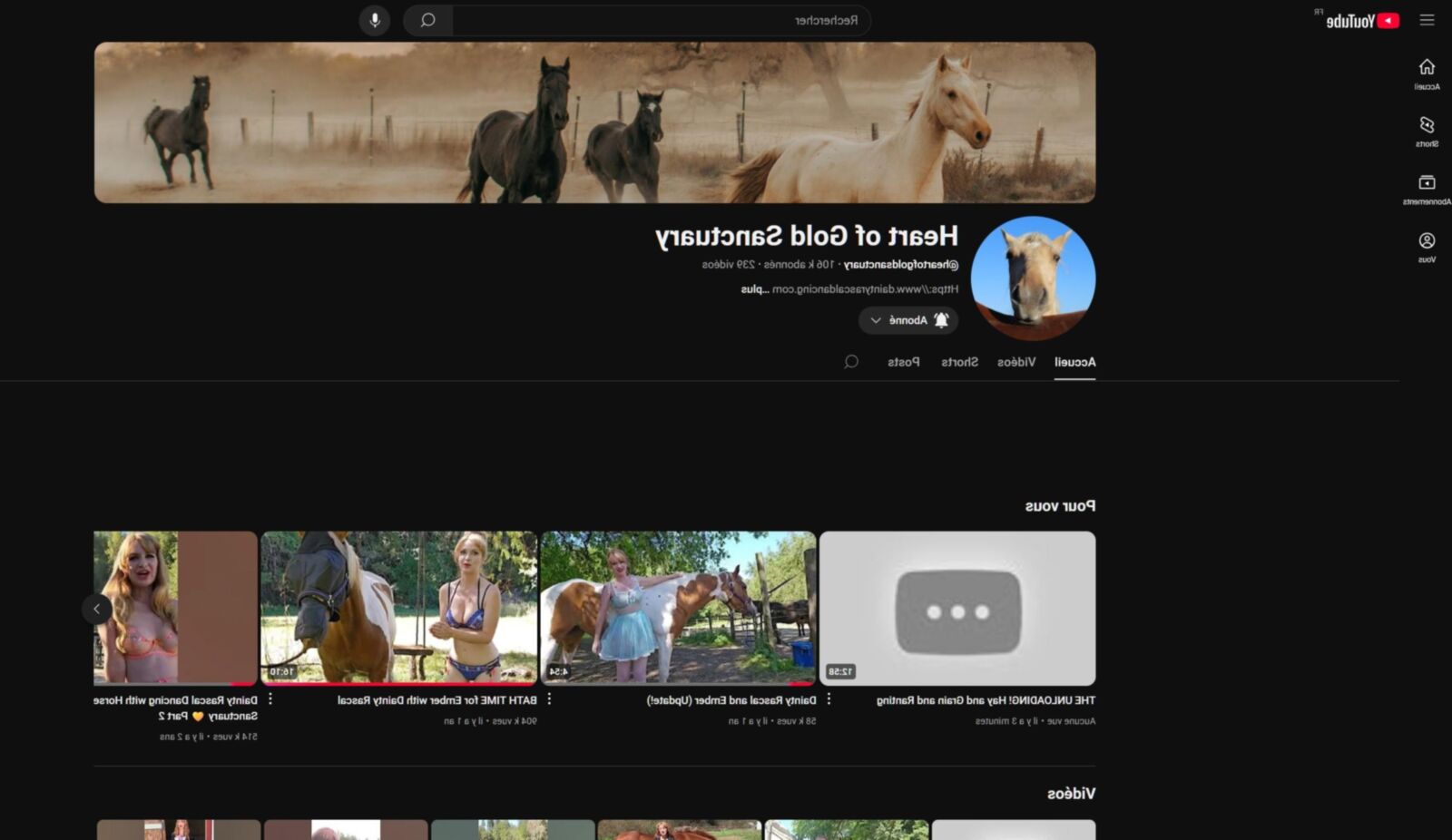Search within the channel via magnifier icon
The image size is (1452, 840).
(851, 362)
